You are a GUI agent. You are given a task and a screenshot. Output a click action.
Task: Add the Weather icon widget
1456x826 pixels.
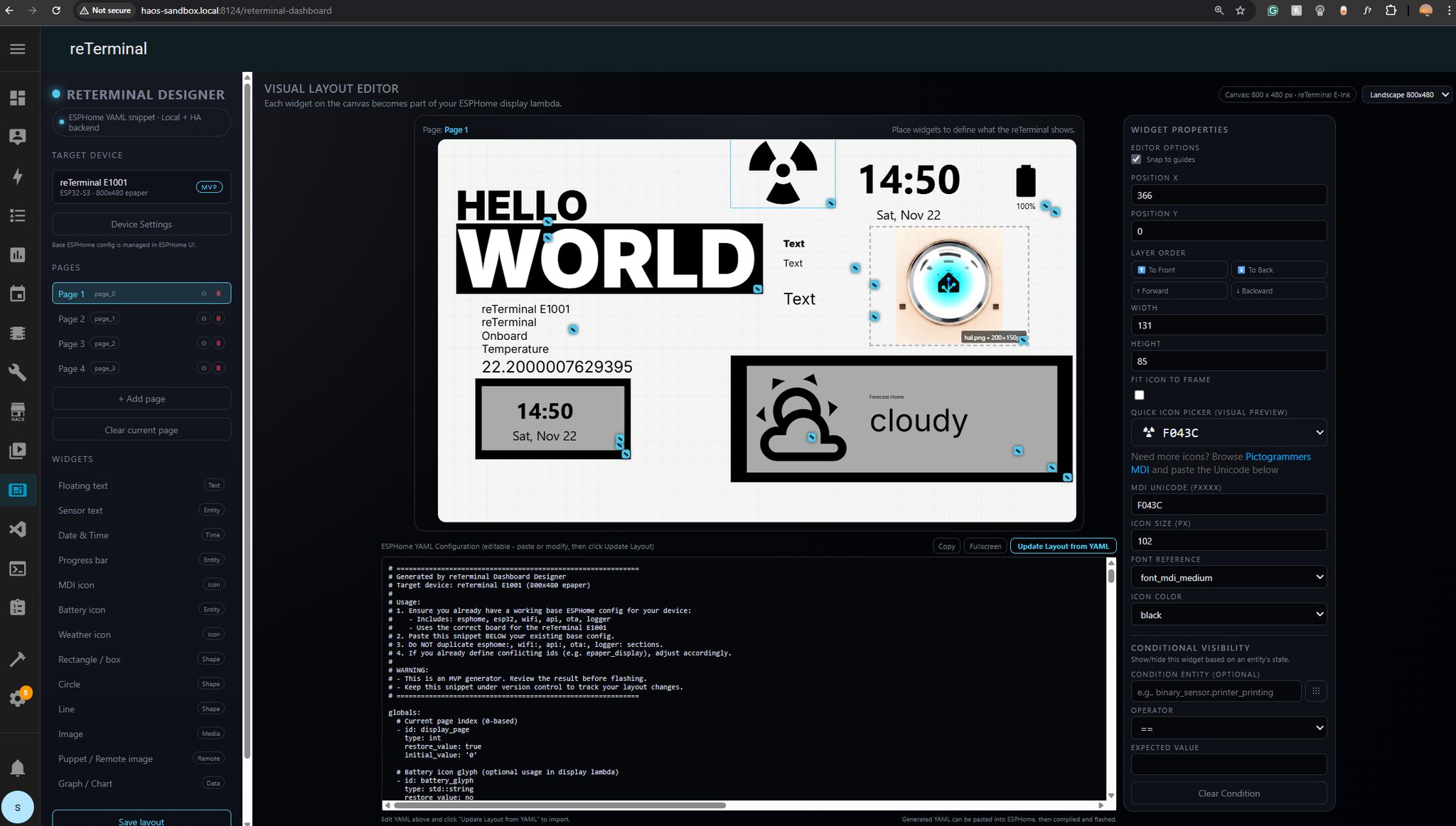click(x=141, y=635)
